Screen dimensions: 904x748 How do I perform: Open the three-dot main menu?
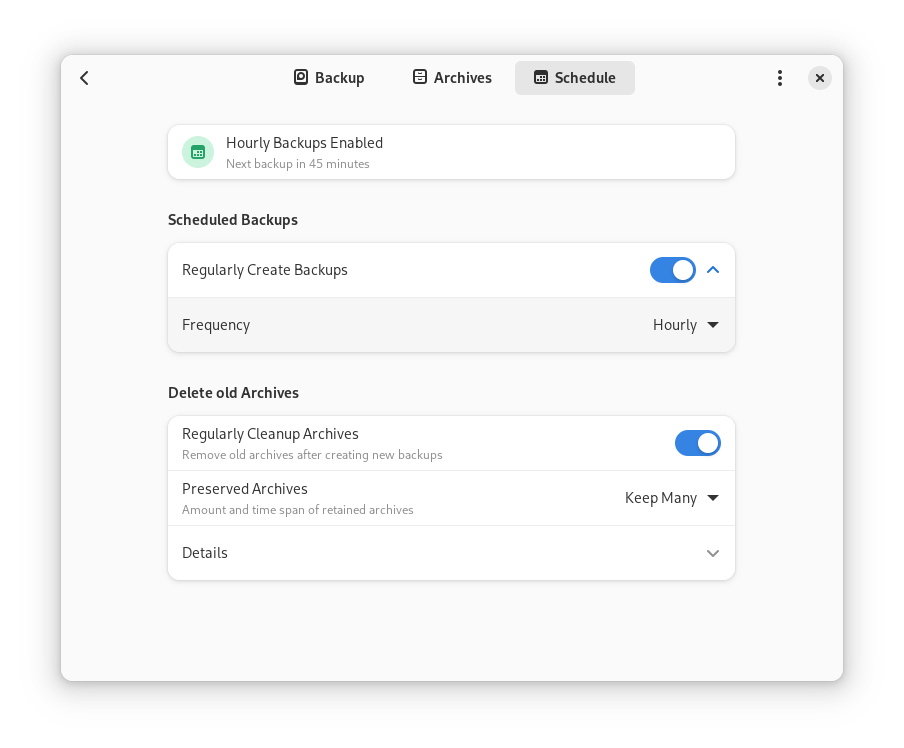coord(779,78)
